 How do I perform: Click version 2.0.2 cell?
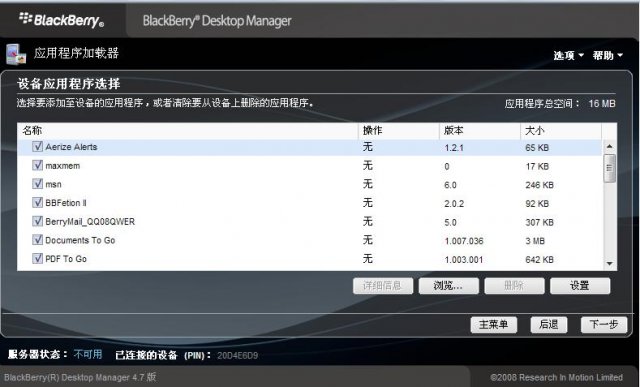pyautogui.click(x=454, y=204)
